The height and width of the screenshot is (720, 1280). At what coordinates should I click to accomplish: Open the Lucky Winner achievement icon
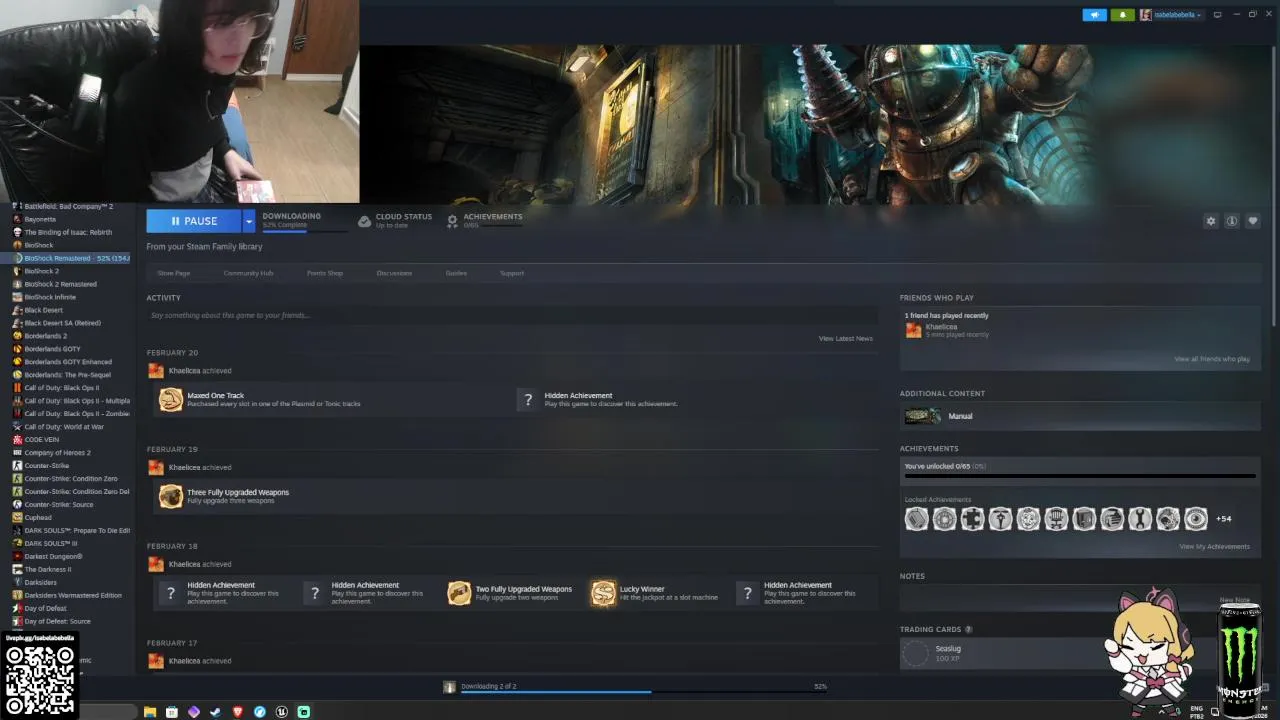(603, 593)
